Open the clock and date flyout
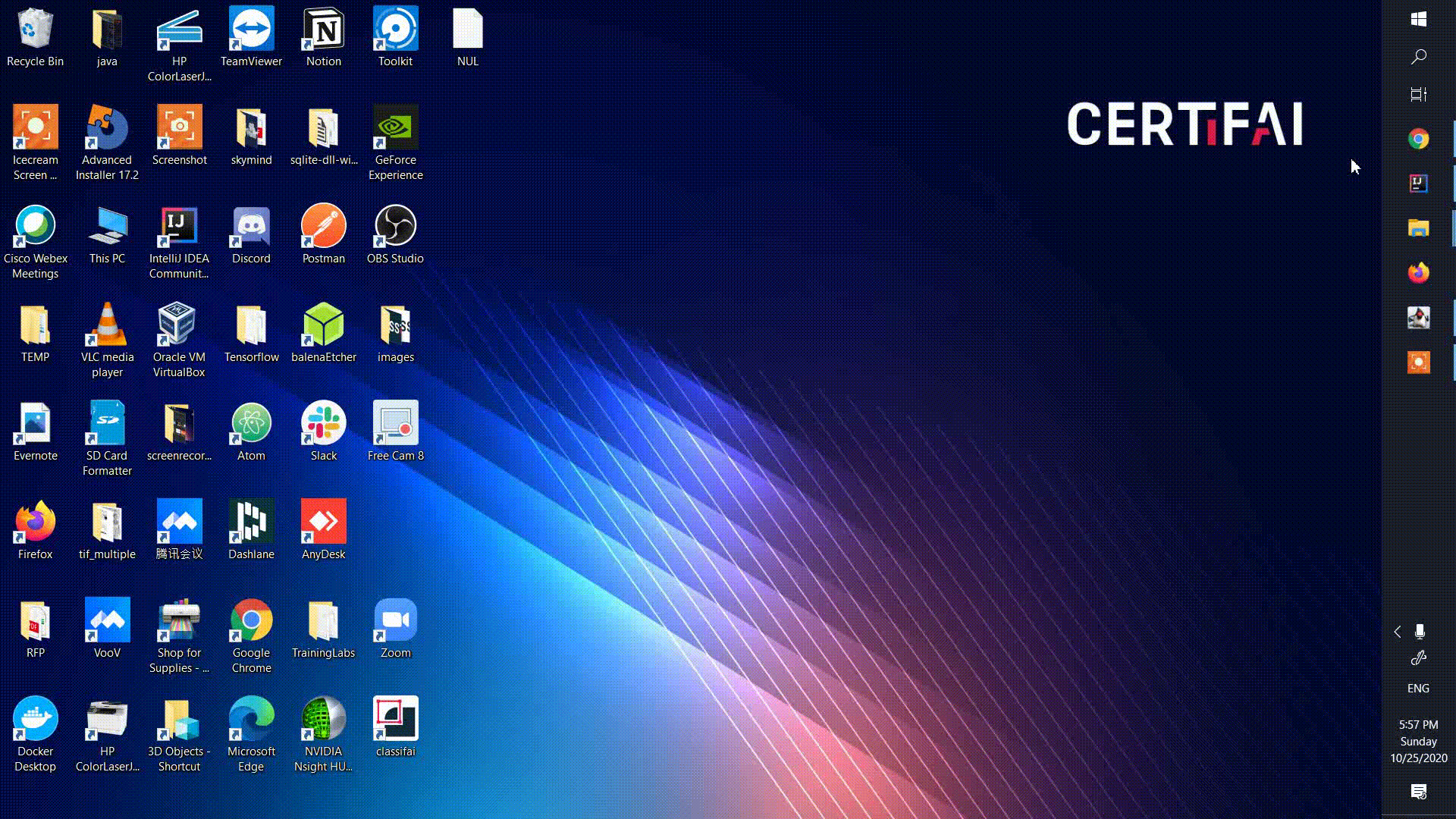The width and height of the screenshot is (1456, 819). [x=1418, y=742]
